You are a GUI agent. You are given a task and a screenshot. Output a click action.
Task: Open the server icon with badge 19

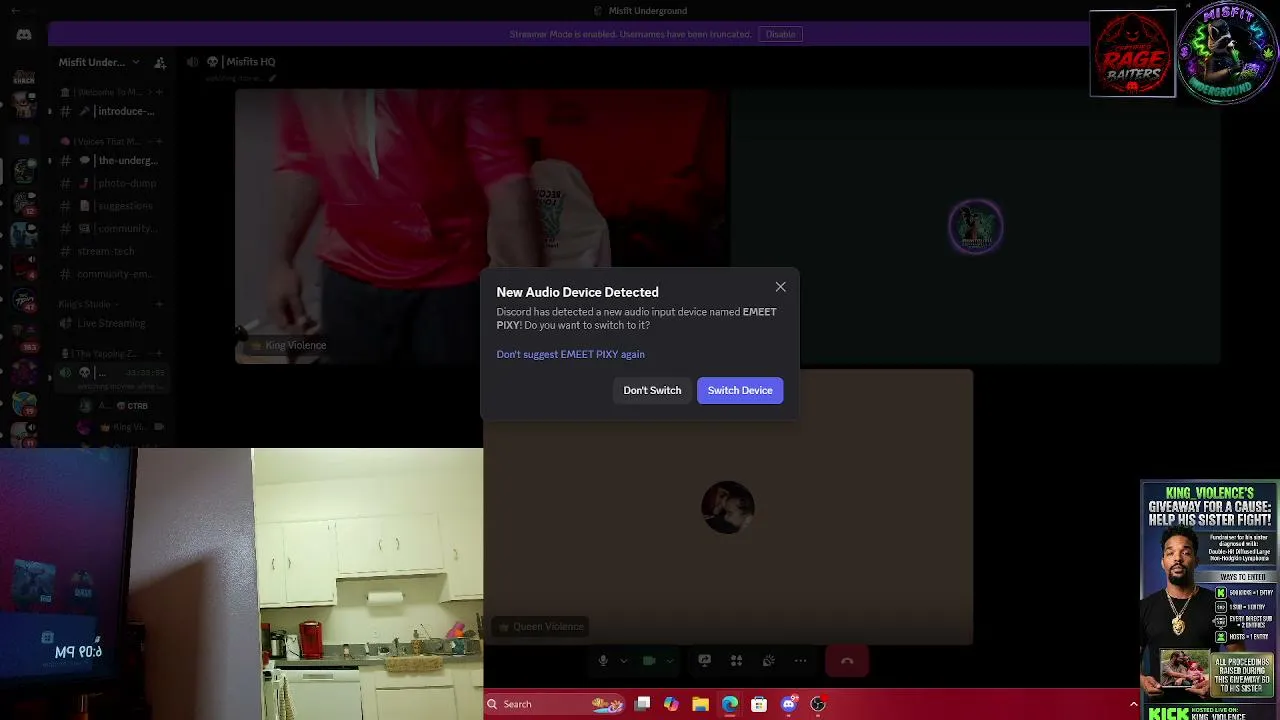point(24,402)
